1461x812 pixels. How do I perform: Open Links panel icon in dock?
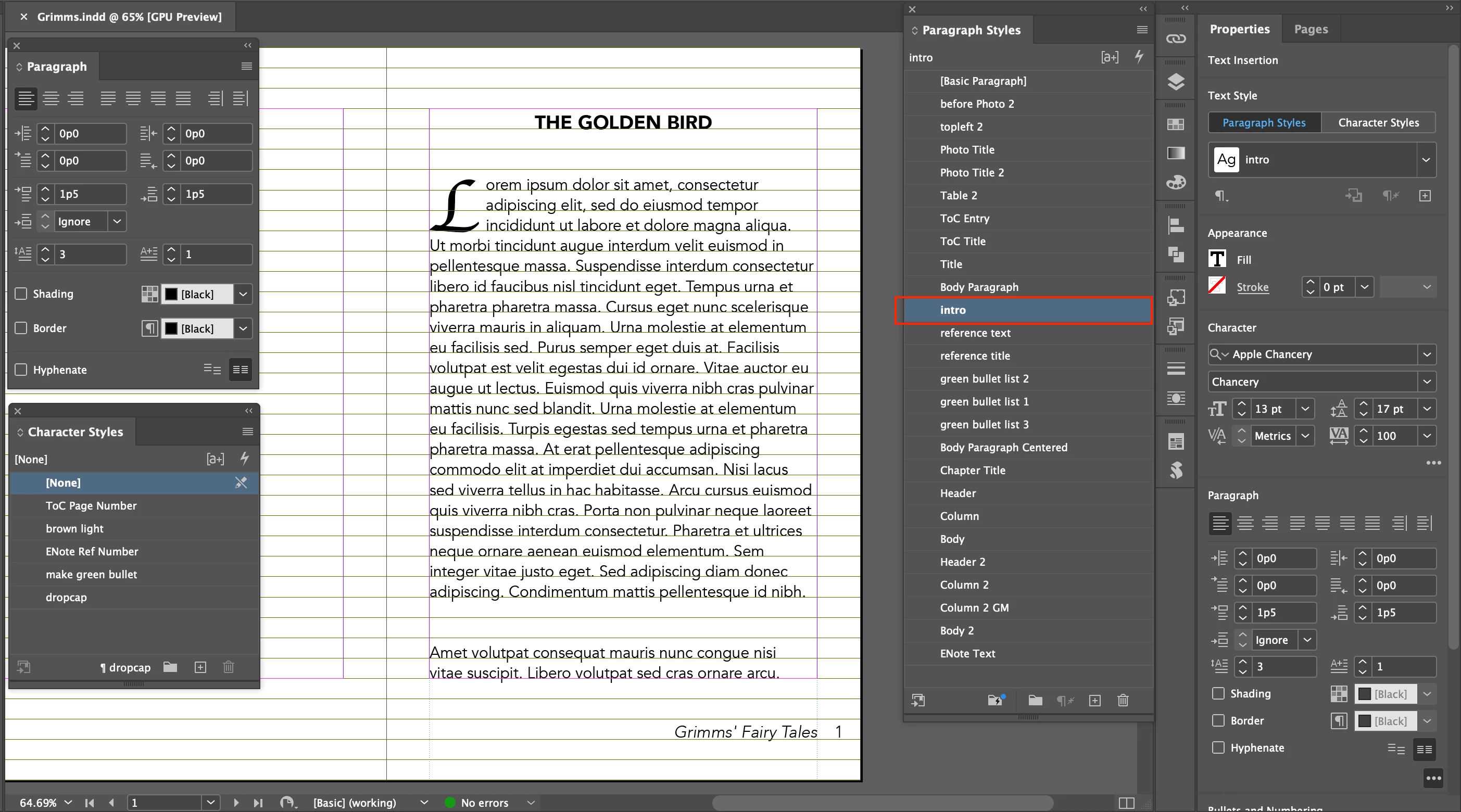click(x=1176, y=39)
